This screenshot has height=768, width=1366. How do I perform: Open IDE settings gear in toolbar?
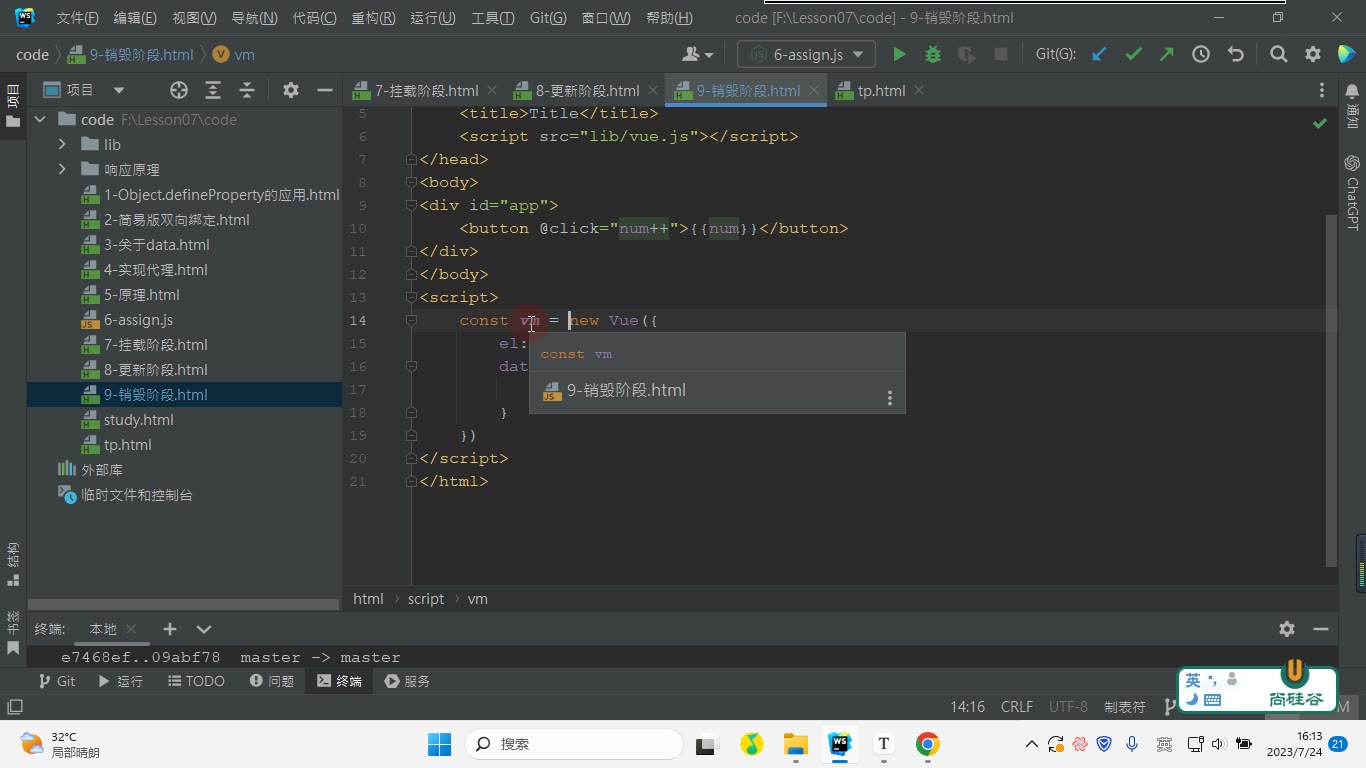(1313, 54)
